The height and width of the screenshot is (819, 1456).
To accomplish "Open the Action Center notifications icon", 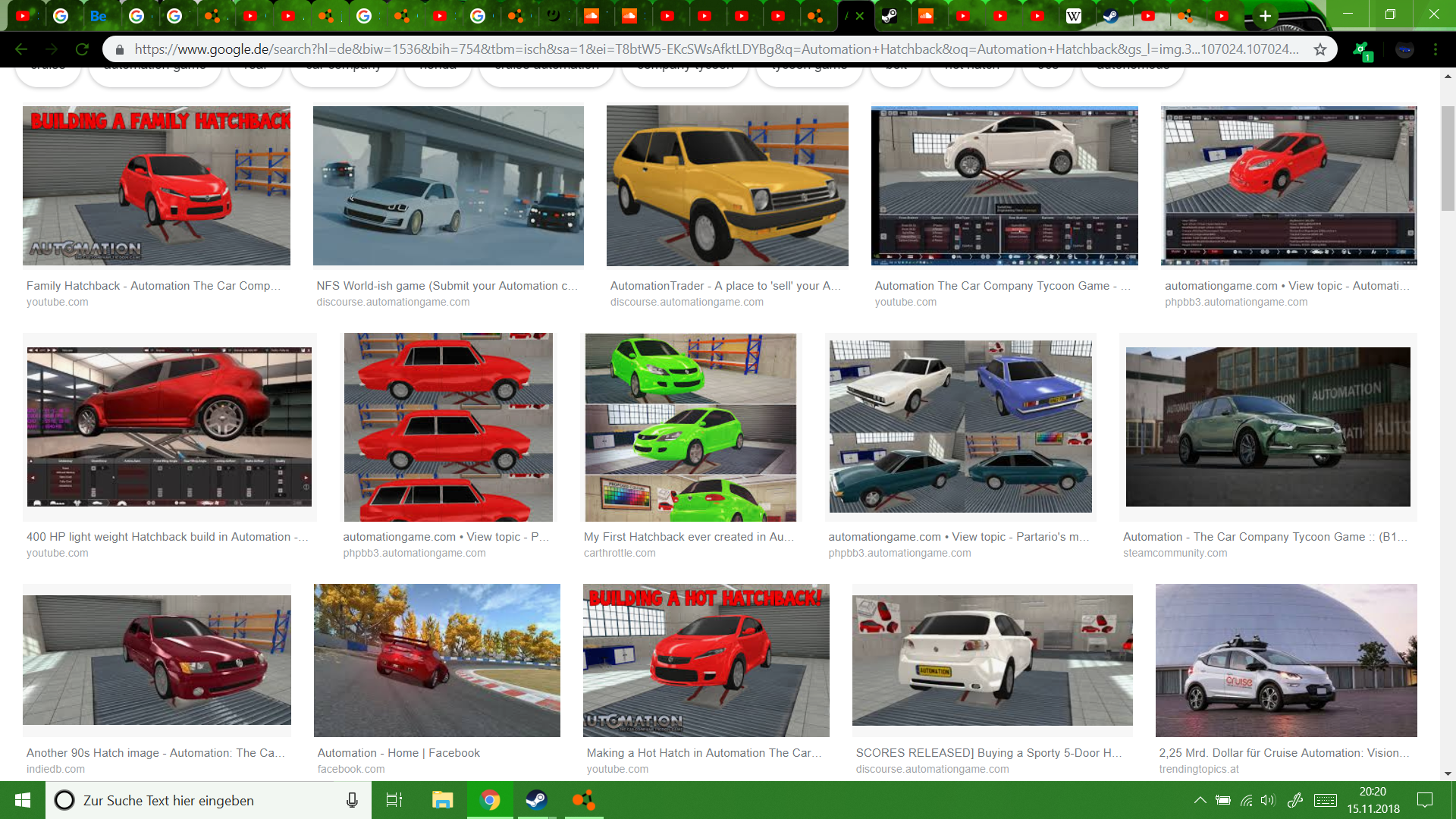I will (1425, 800).
